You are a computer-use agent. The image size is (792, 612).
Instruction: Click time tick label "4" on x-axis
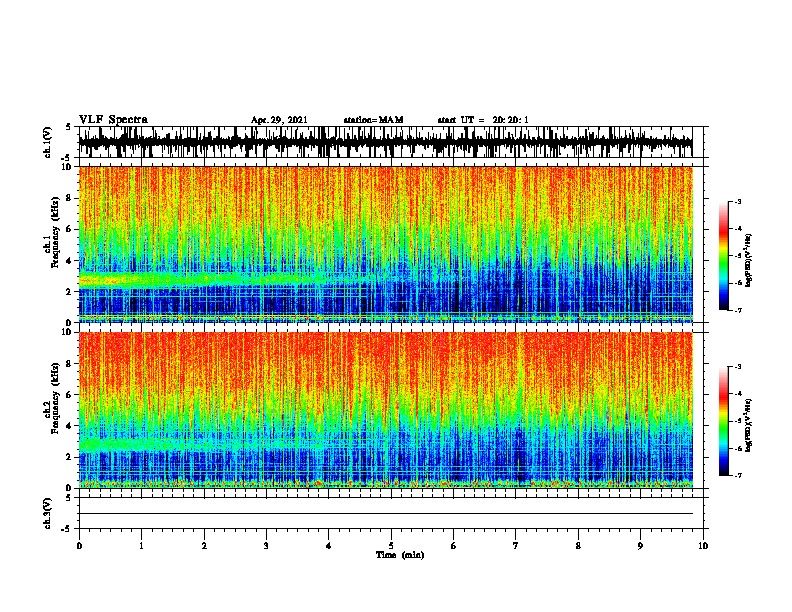pyautogui.click(x=328, y=546)
